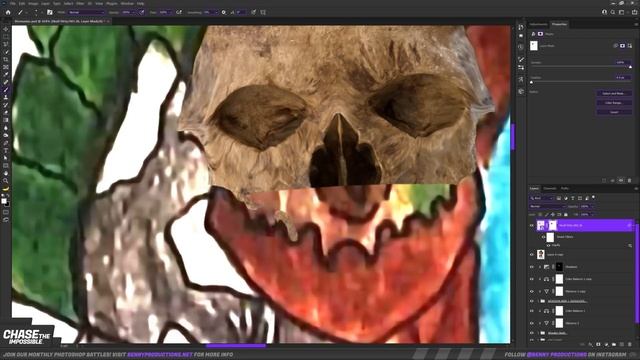Select the Gradient tool

point(6,120)
